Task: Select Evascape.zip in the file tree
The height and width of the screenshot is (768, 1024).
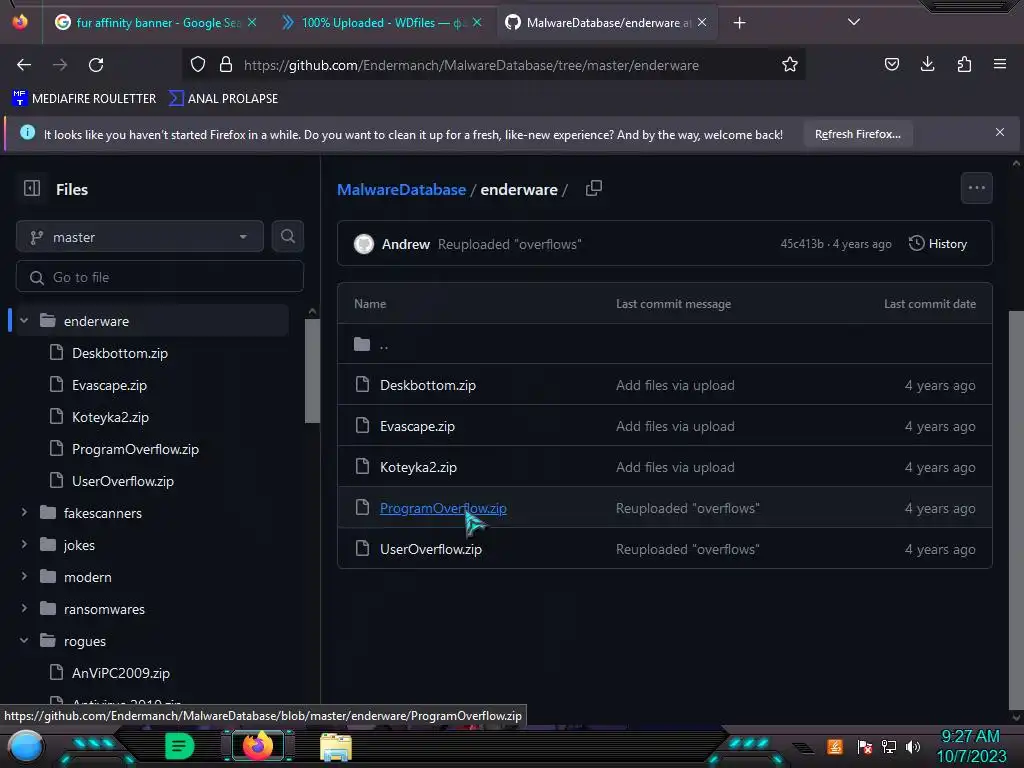Action: click(x=109, y=385)
